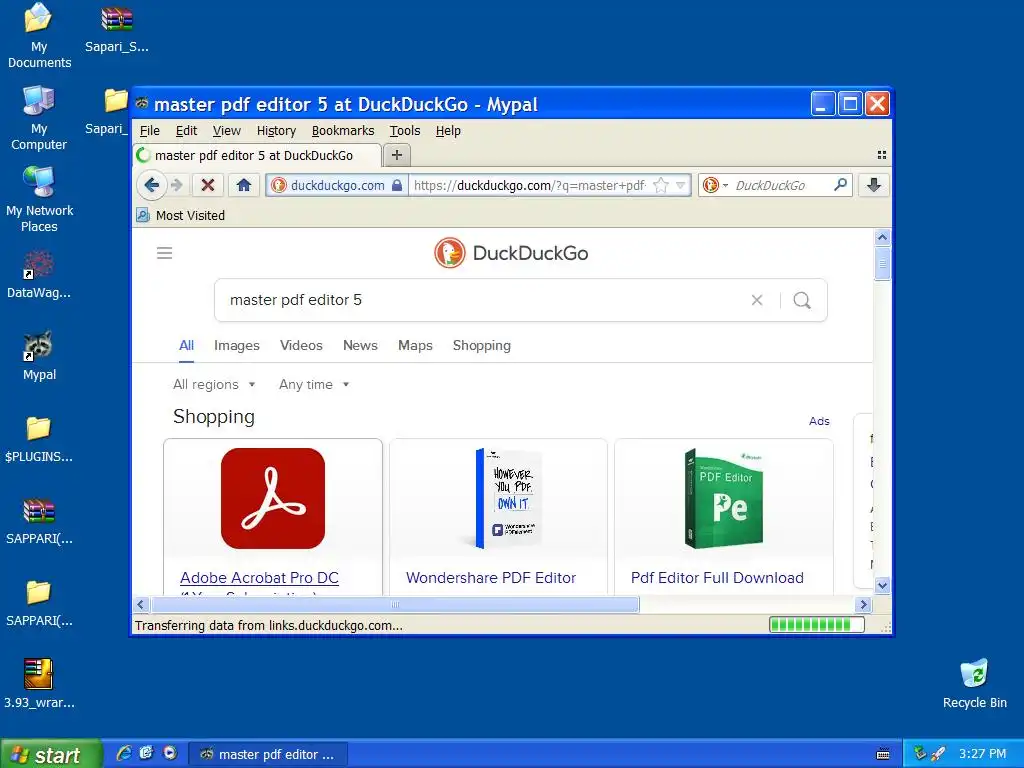Stop loading with the red X button
The height and width of the screenshot is (768, 1024).
click(x=208, y=185)
